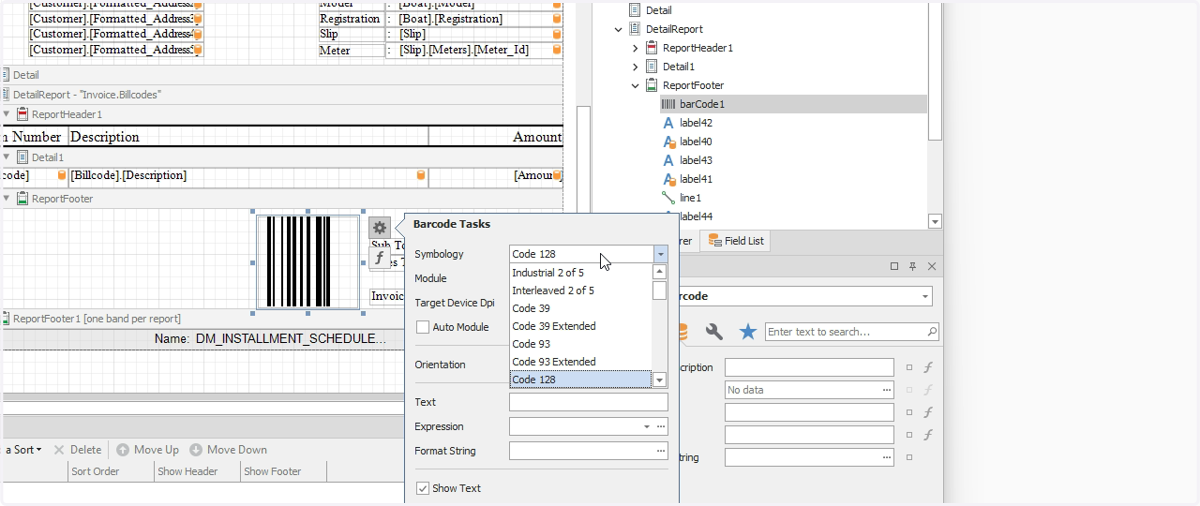Image resolution: width=1200 pixels, height=506 pixels.
Task: Collapse the ReportFooter tree node
Action: (635, 86)
